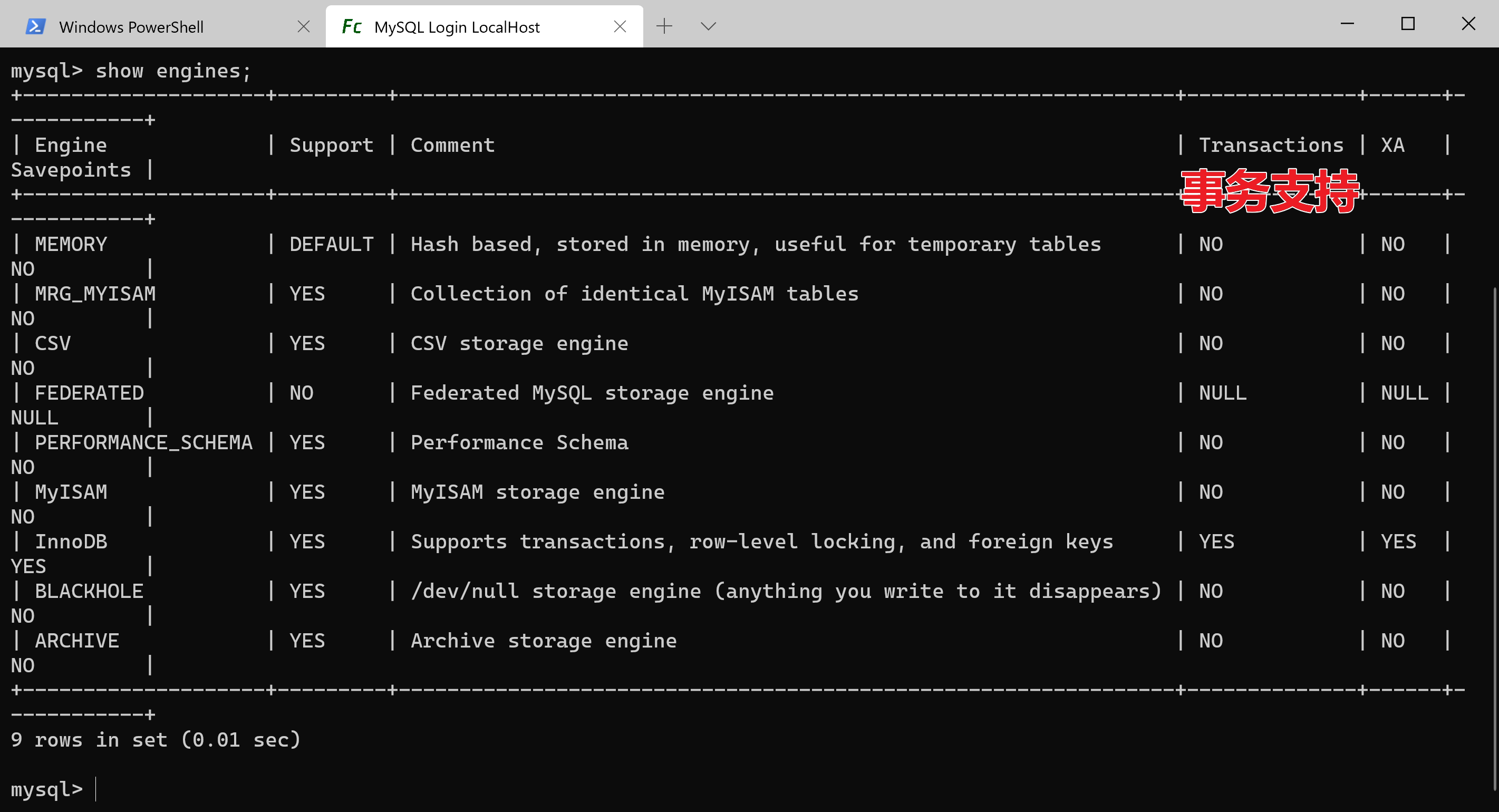
Task: Click the '9 rows in set' result line
Action: [156, 740]
